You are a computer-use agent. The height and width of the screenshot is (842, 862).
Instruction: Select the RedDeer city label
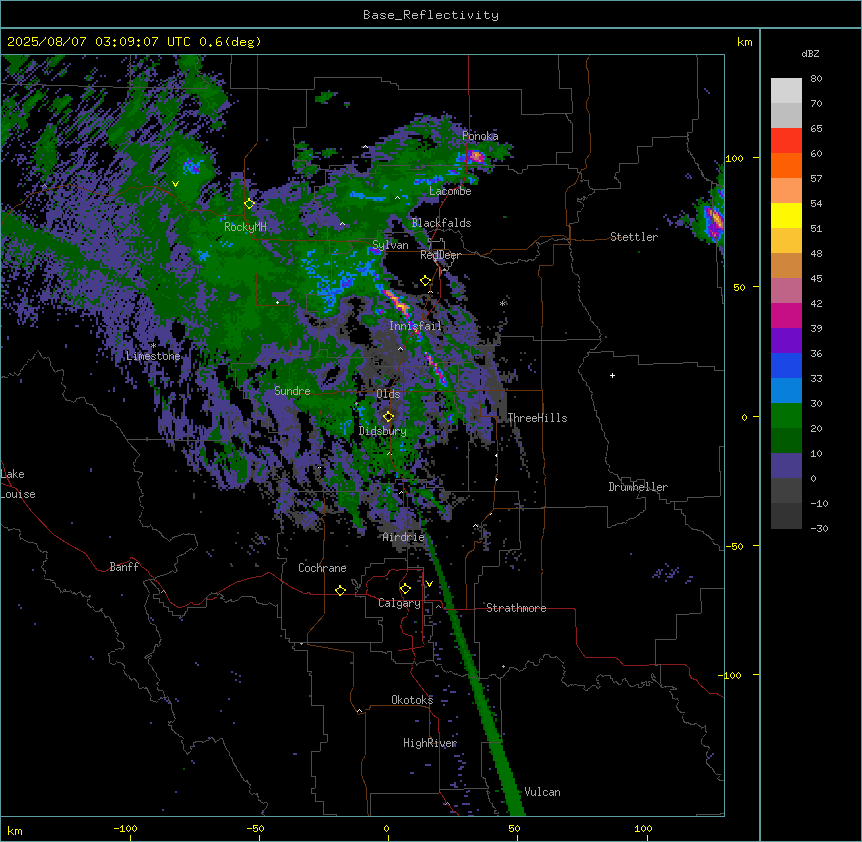point(440,255)
